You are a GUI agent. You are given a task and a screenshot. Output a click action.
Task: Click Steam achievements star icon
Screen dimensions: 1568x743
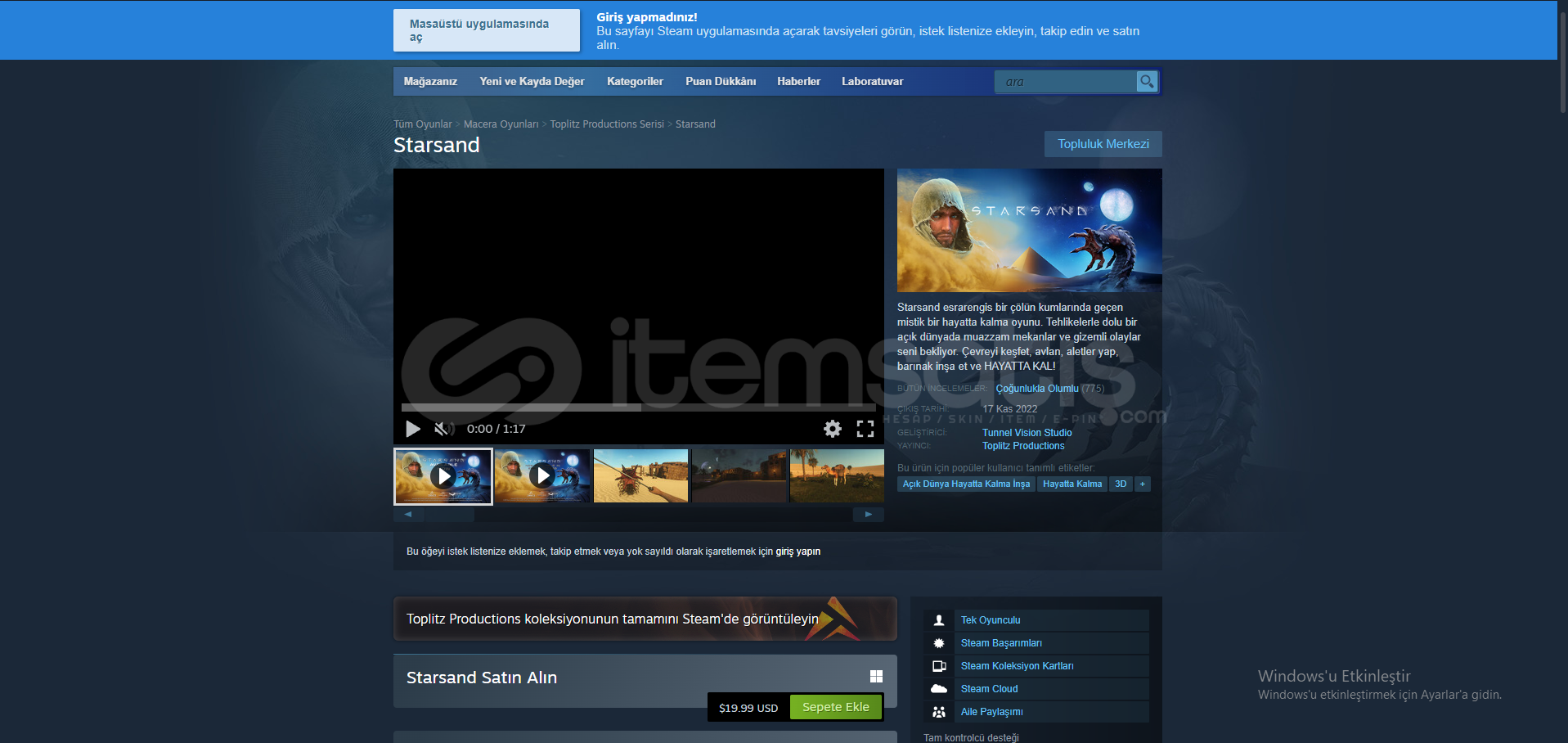click(939, 643)
